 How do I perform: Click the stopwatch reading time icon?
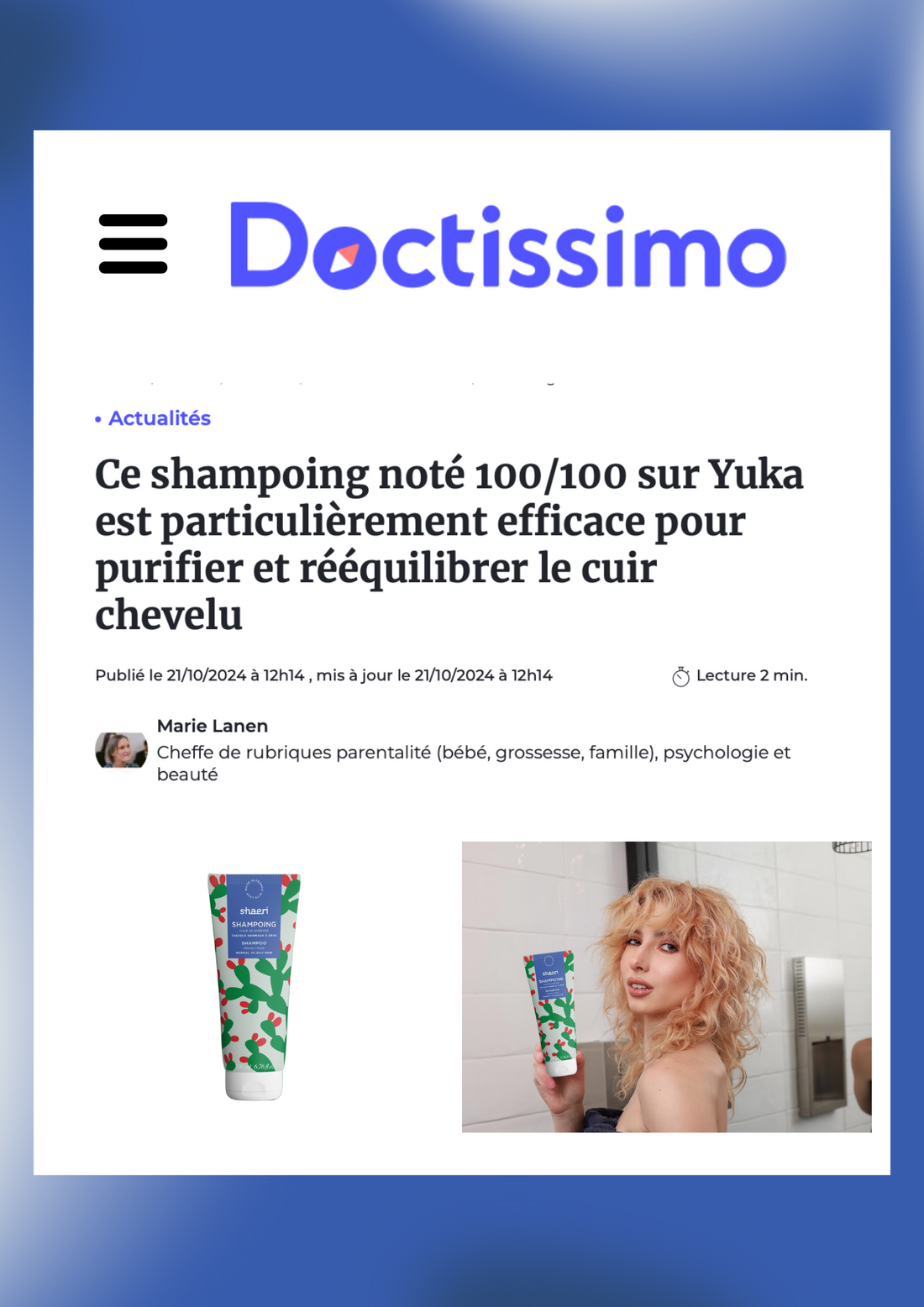click(680, 676)
